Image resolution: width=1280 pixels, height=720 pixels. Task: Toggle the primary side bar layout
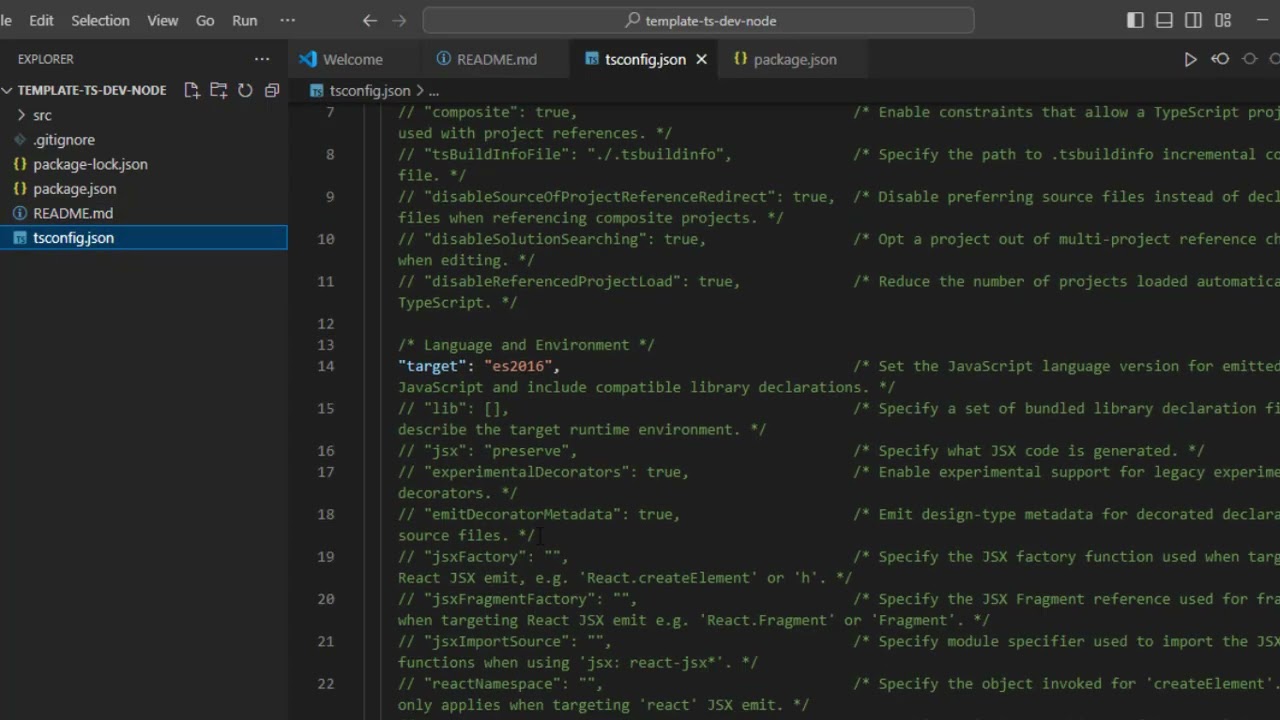coord(1135,20)
